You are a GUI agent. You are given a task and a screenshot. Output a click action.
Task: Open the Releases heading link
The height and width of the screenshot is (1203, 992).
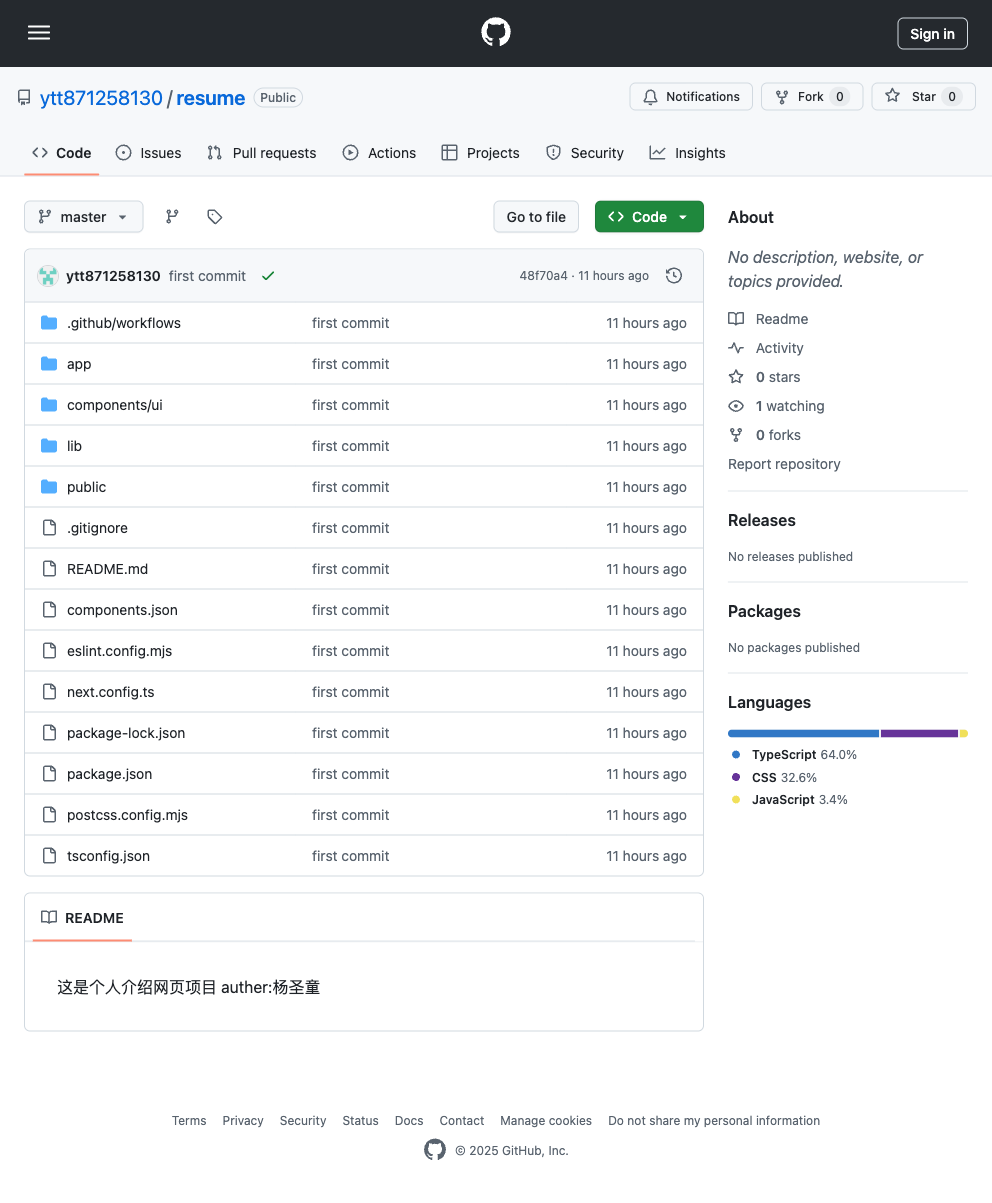pos(762,520)
